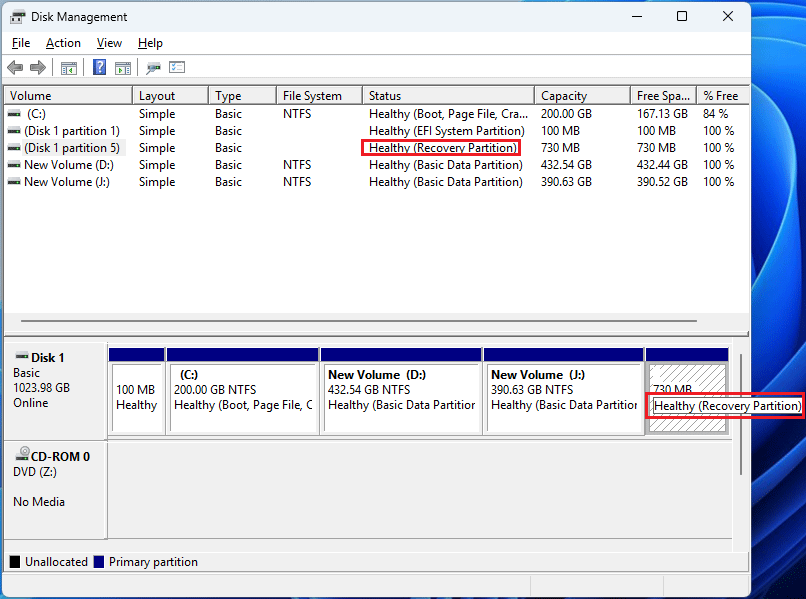Sort by the % Free column header
806x599 pixels.
[723, 96]
